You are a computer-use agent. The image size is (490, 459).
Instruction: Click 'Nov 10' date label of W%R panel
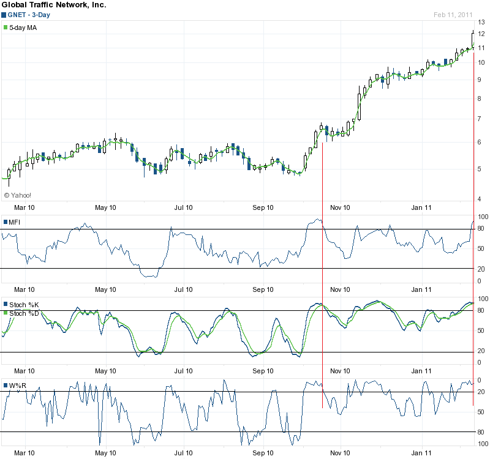coord(340,453)
